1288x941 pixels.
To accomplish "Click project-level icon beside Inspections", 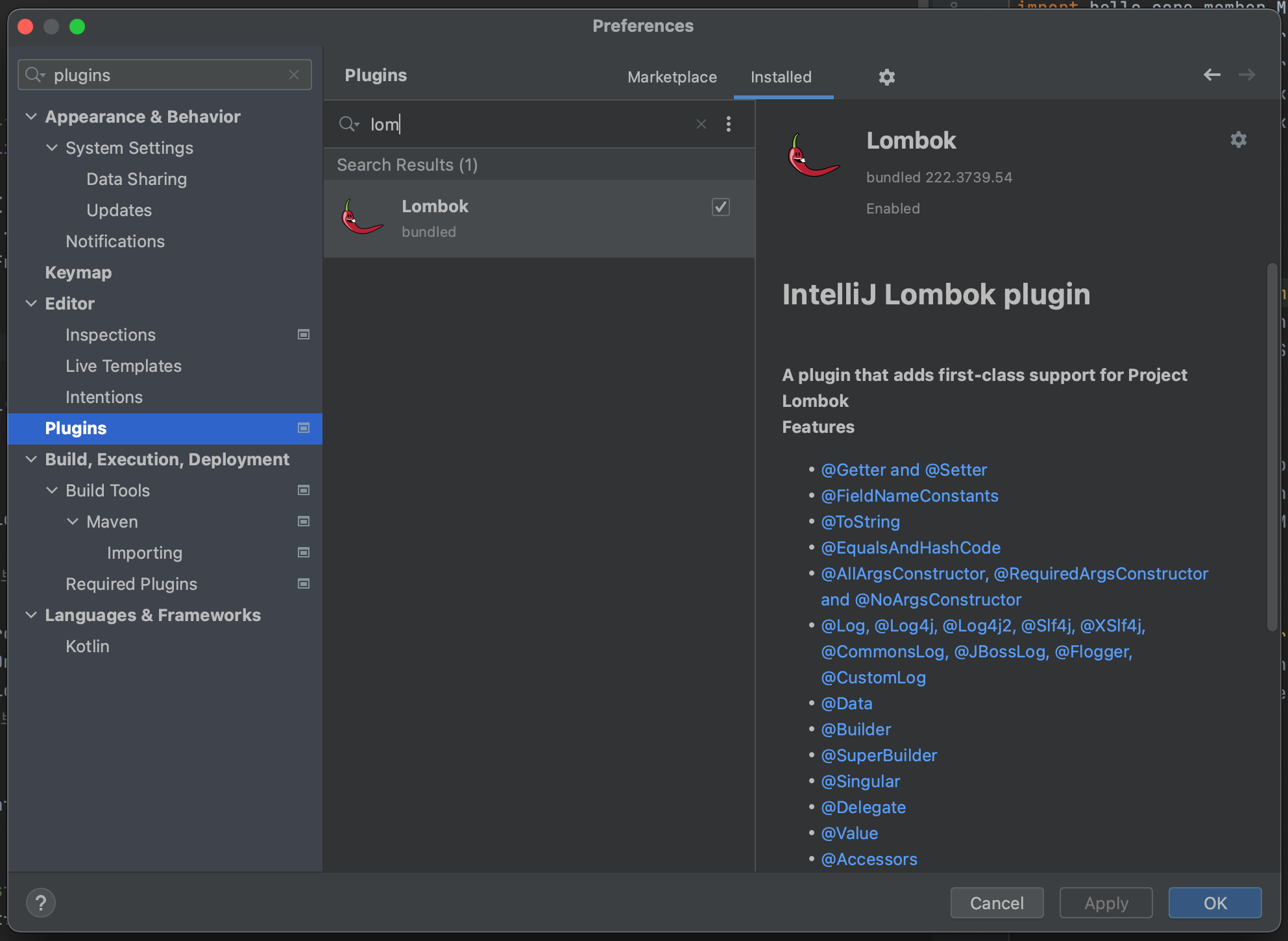I will (303, 335).
